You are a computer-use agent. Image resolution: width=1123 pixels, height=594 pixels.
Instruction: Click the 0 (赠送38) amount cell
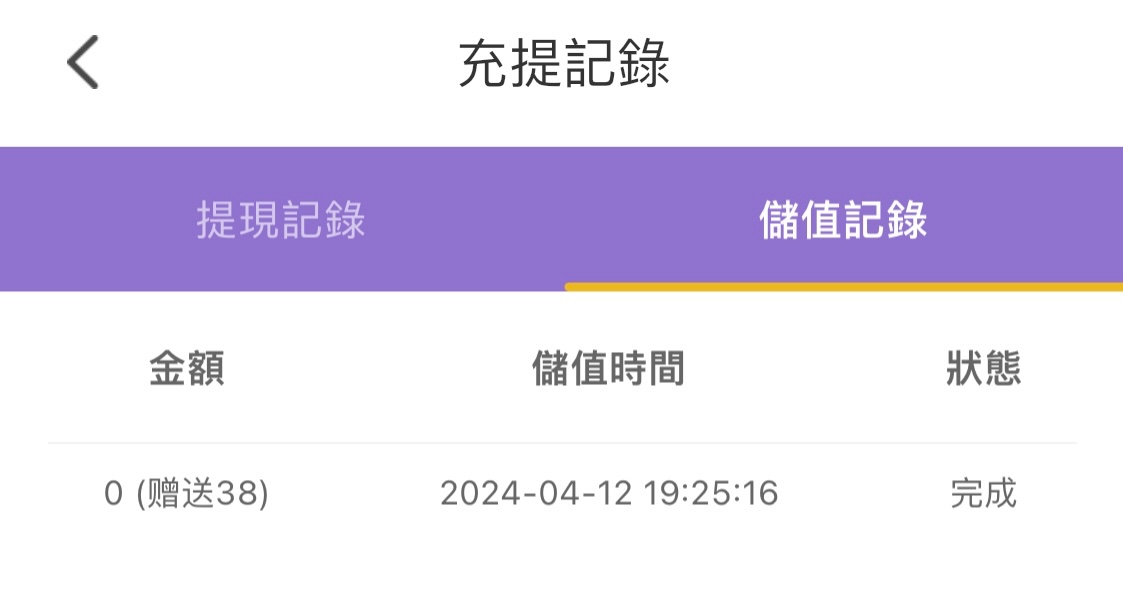point(187,493)
